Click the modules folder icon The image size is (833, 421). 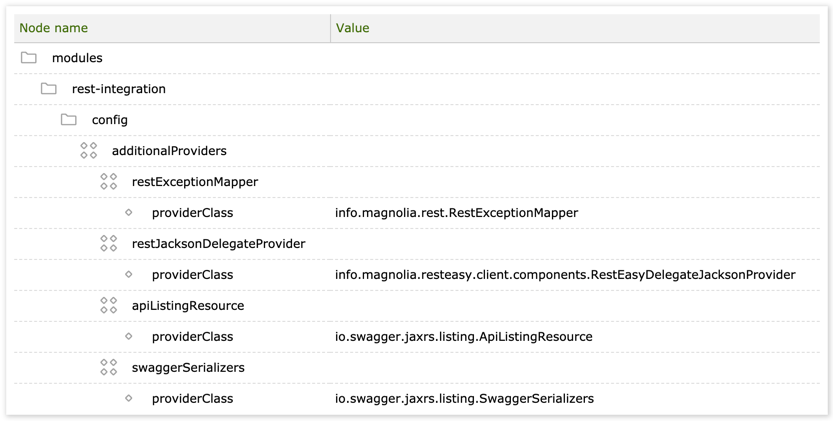tap(29, 58)
